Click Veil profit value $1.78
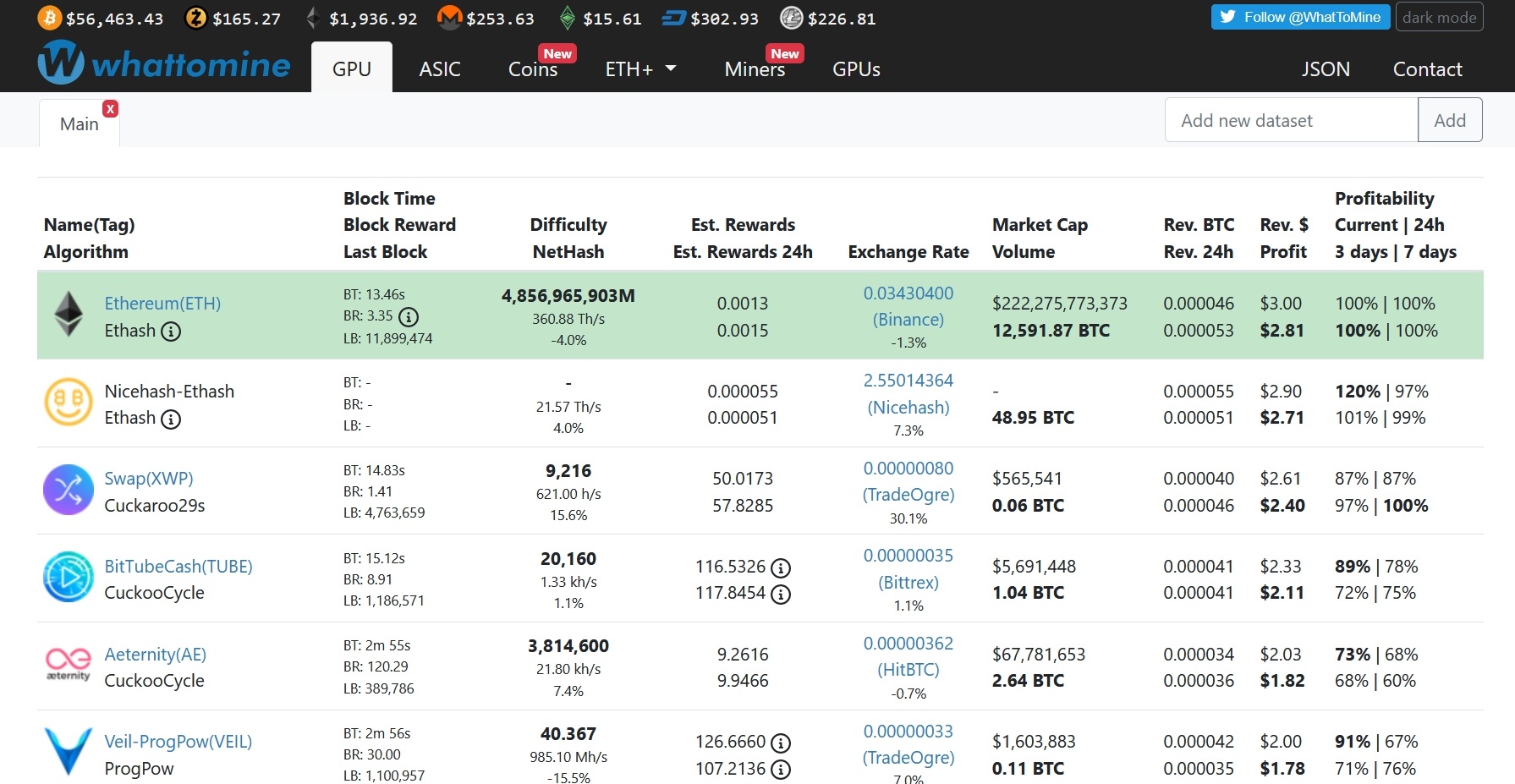The width and height of the screenshot is (1515, 784). [x=1282, y=769]
